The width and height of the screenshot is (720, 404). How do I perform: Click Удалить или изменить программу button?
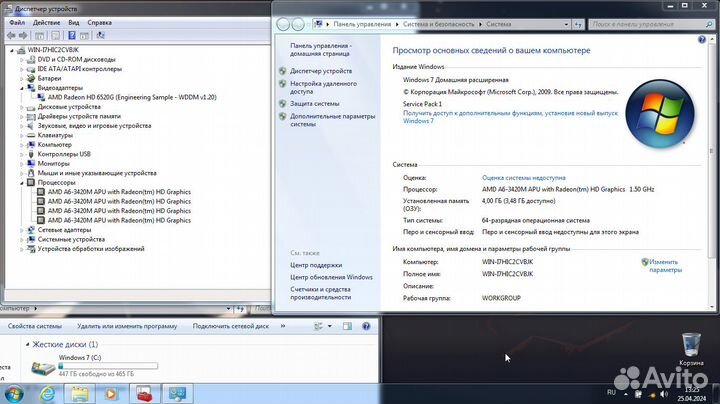pos(127,326)
